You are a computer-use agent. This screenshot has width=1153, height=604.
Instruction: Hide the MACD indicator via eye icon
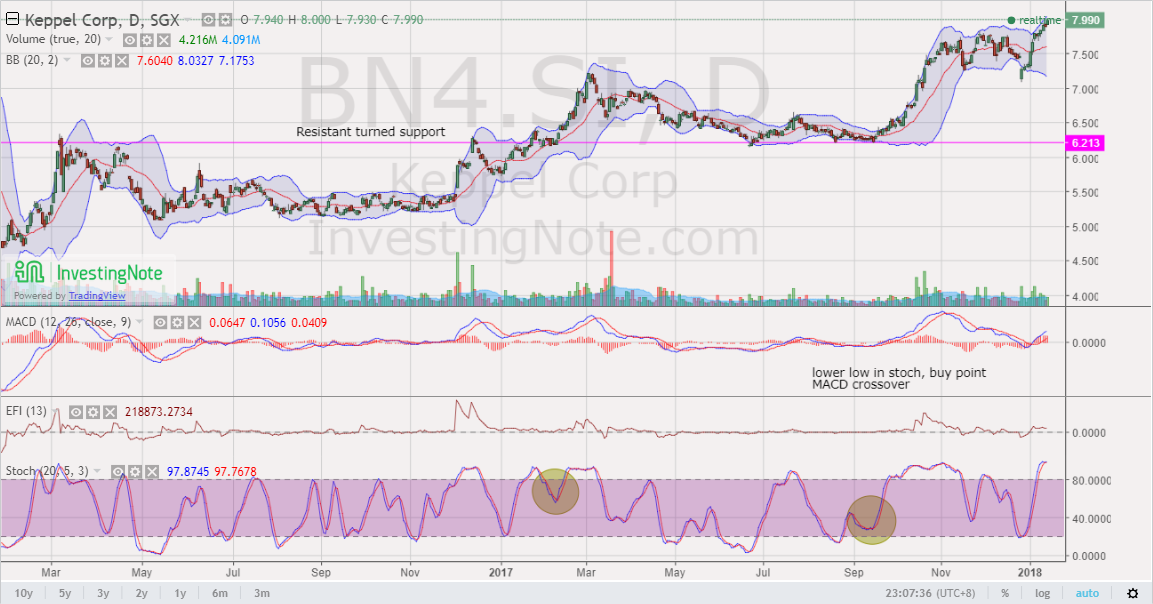(160, 323)
